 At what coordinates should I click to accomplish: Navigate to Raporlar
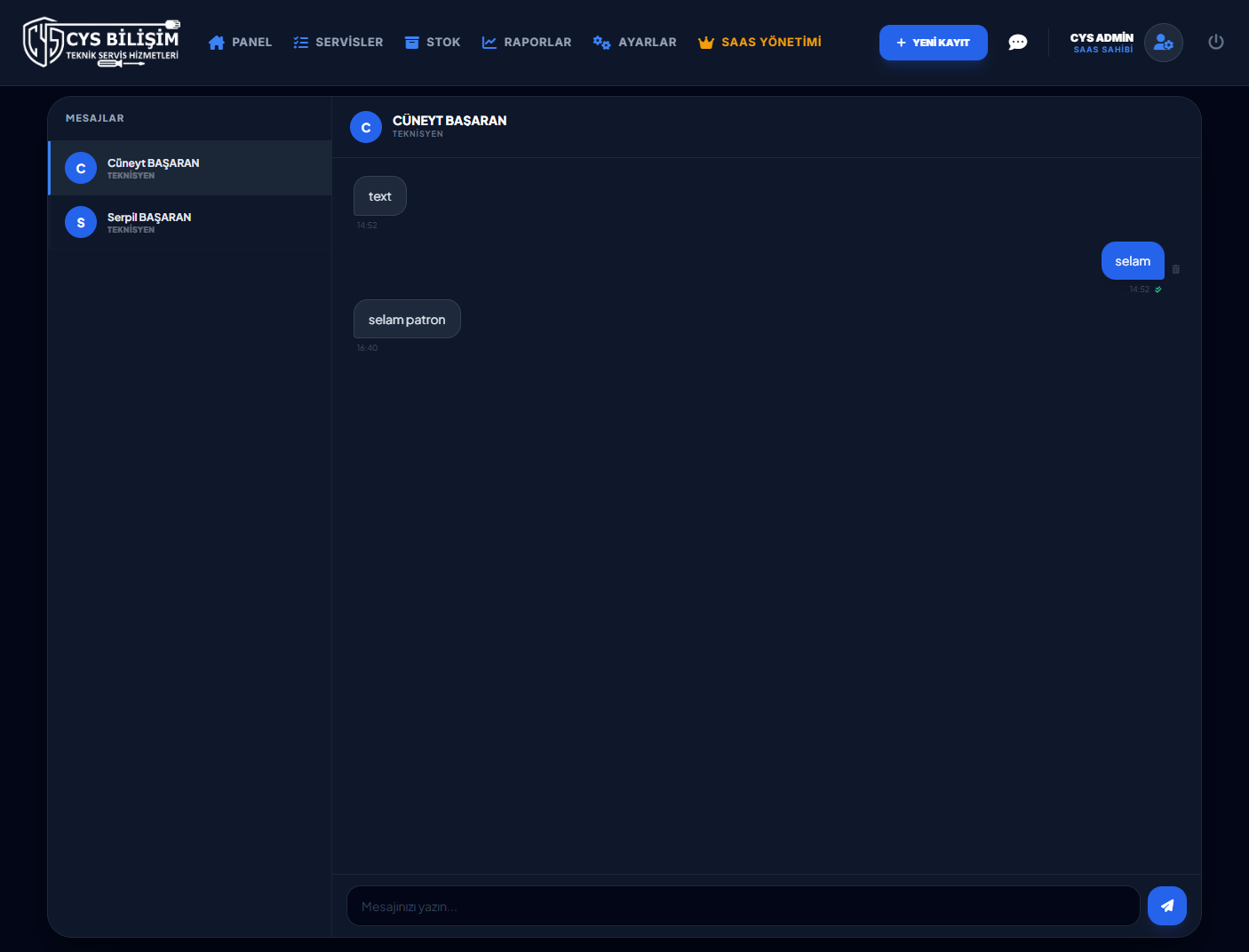pos(527,43)
